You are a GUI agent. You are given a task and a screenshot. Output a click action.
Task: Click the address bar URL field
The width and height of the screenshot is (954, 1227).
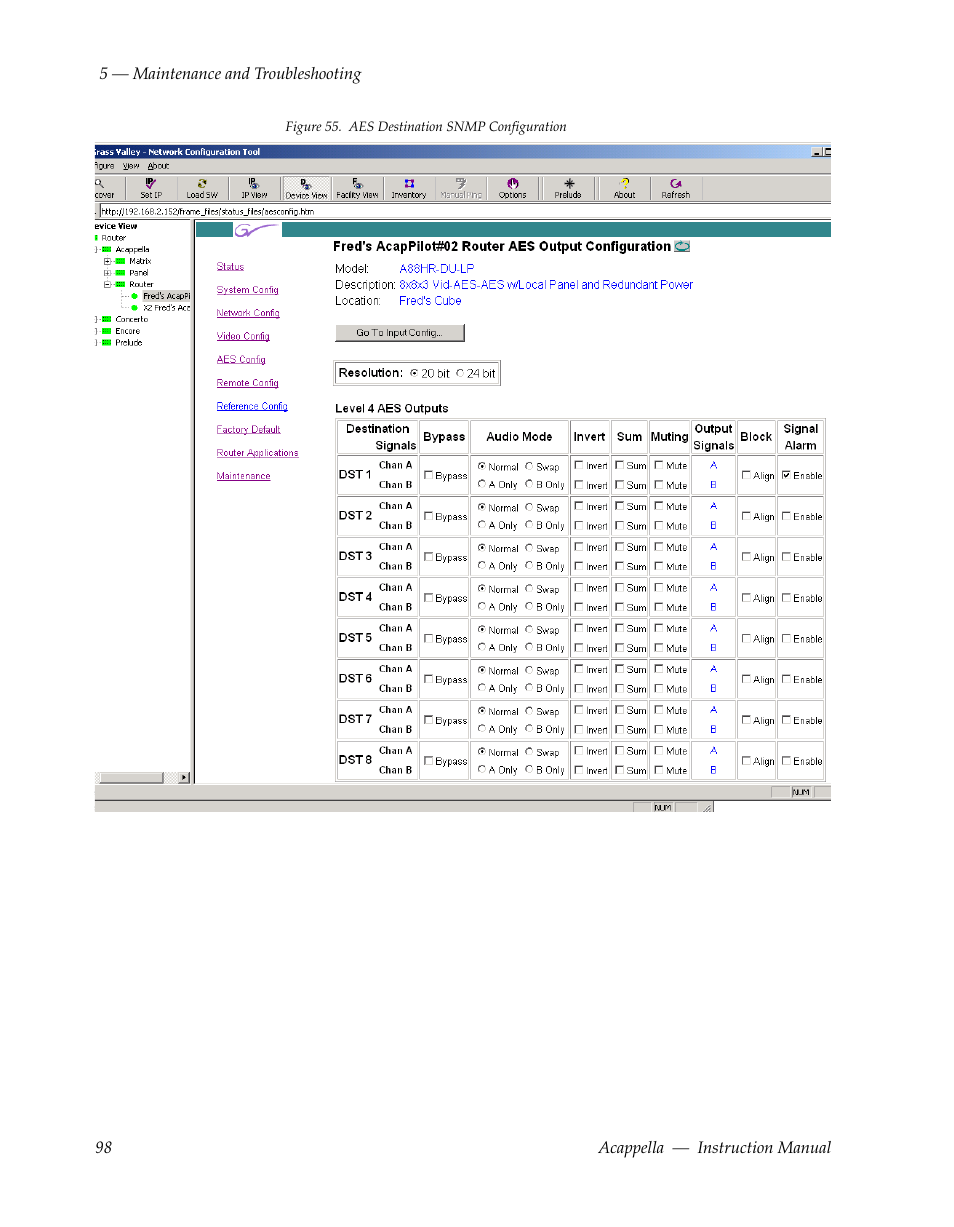pyautogui.click(x=300, y=211)
